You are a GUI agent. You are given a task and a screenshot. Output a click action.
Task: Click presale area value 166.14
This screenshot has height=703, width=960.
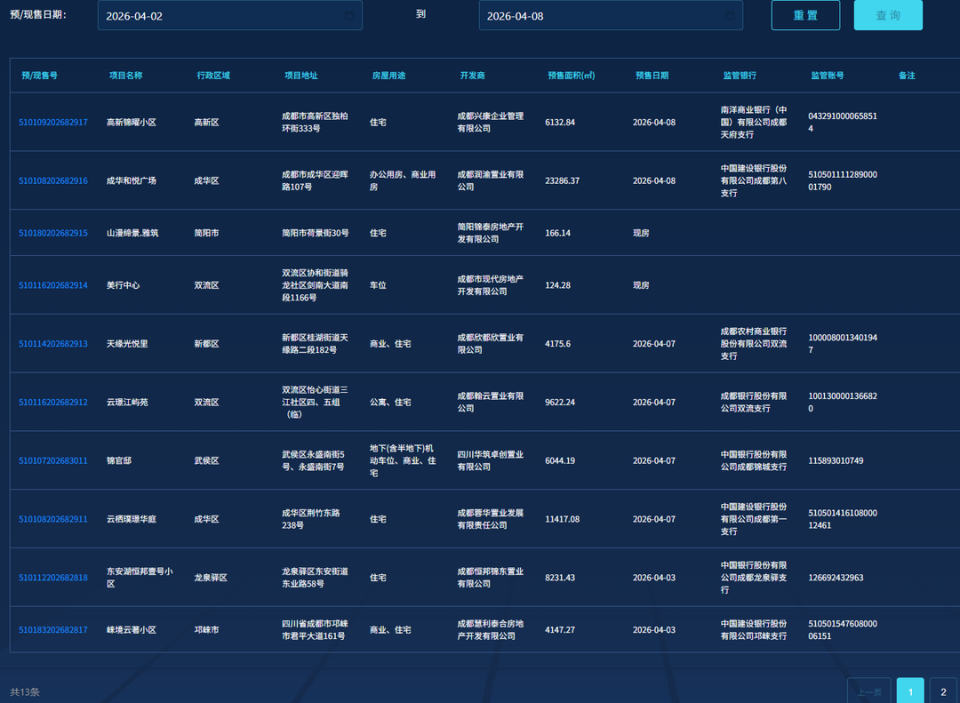click(x=558, y=233)
